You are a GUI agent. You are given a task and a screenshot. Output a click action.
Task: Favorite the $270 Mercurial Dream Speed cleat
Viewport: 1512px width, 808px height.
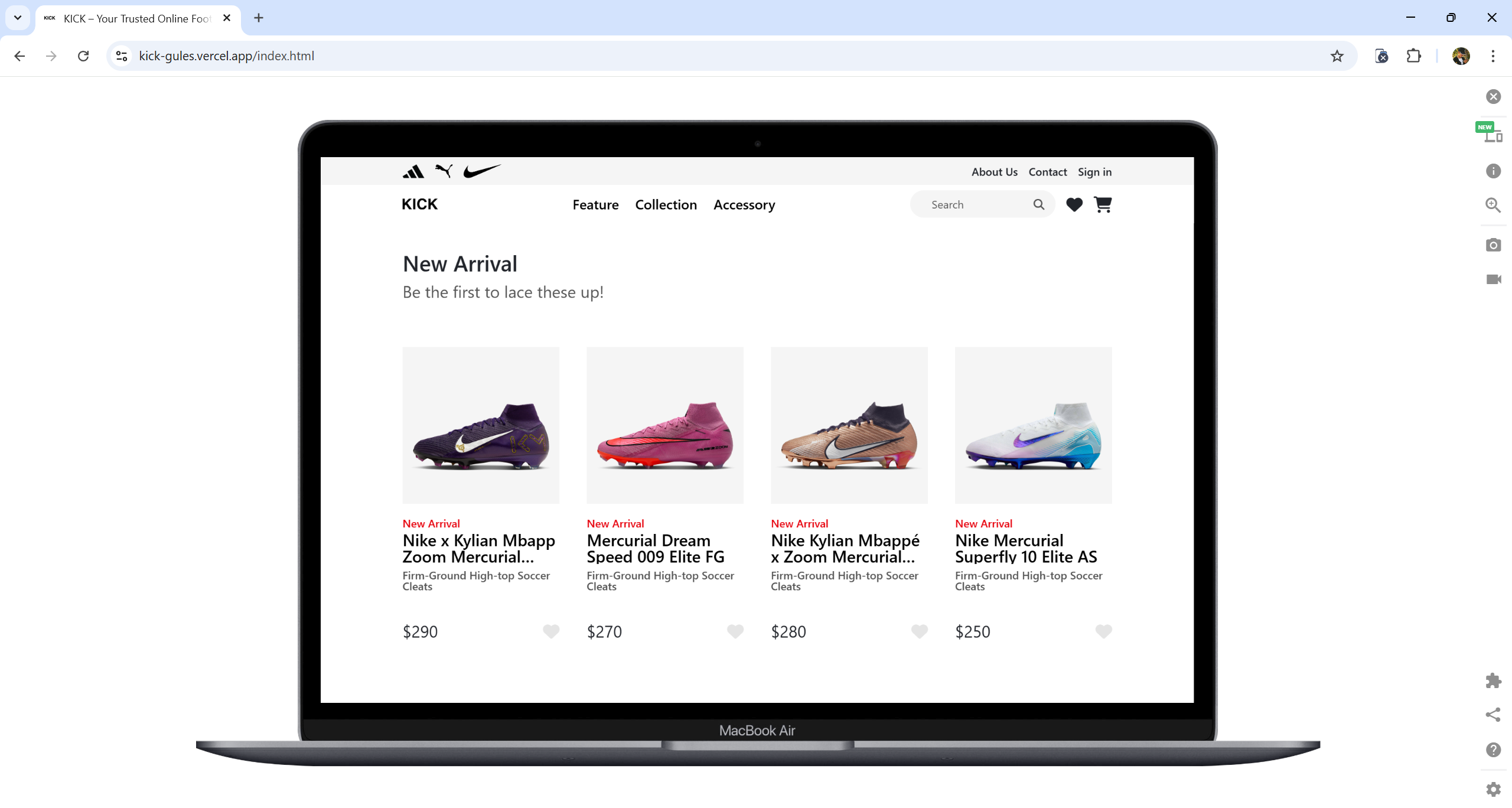[x=735, y=631]
